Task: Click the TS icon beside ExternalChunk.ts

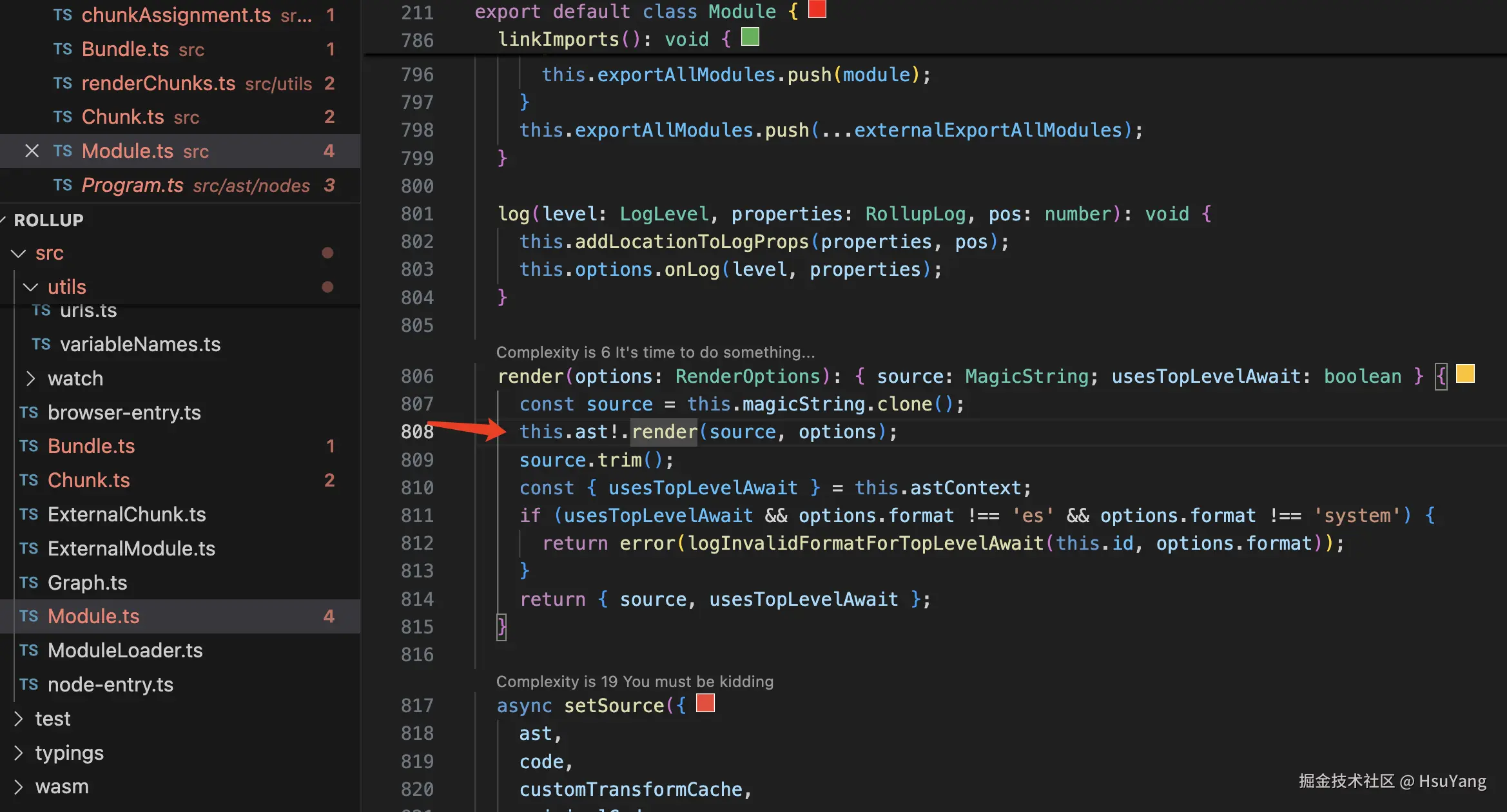Action: tap(28, 514)
